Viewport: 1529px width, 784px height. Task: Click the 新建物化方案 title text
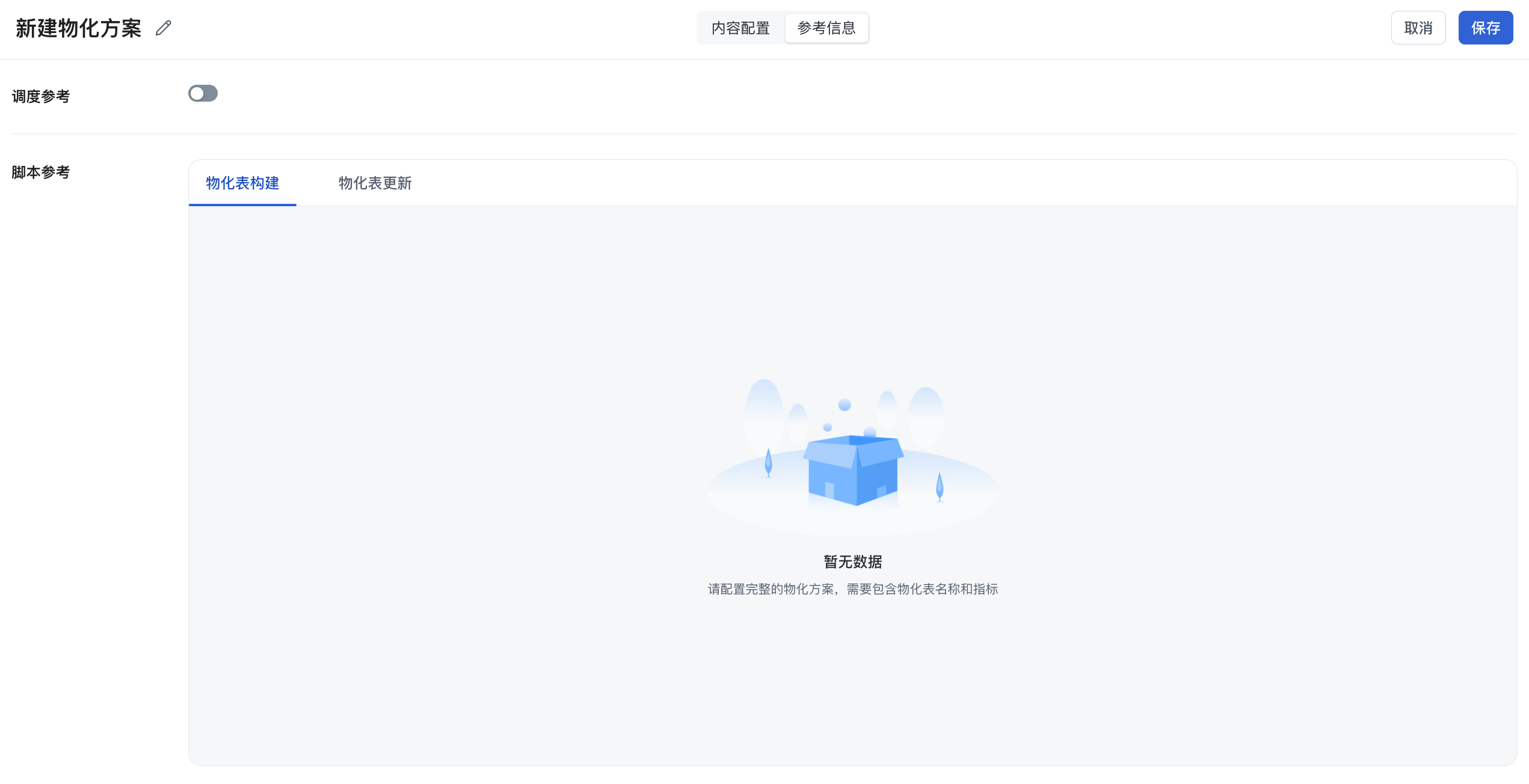coord(79,28)
